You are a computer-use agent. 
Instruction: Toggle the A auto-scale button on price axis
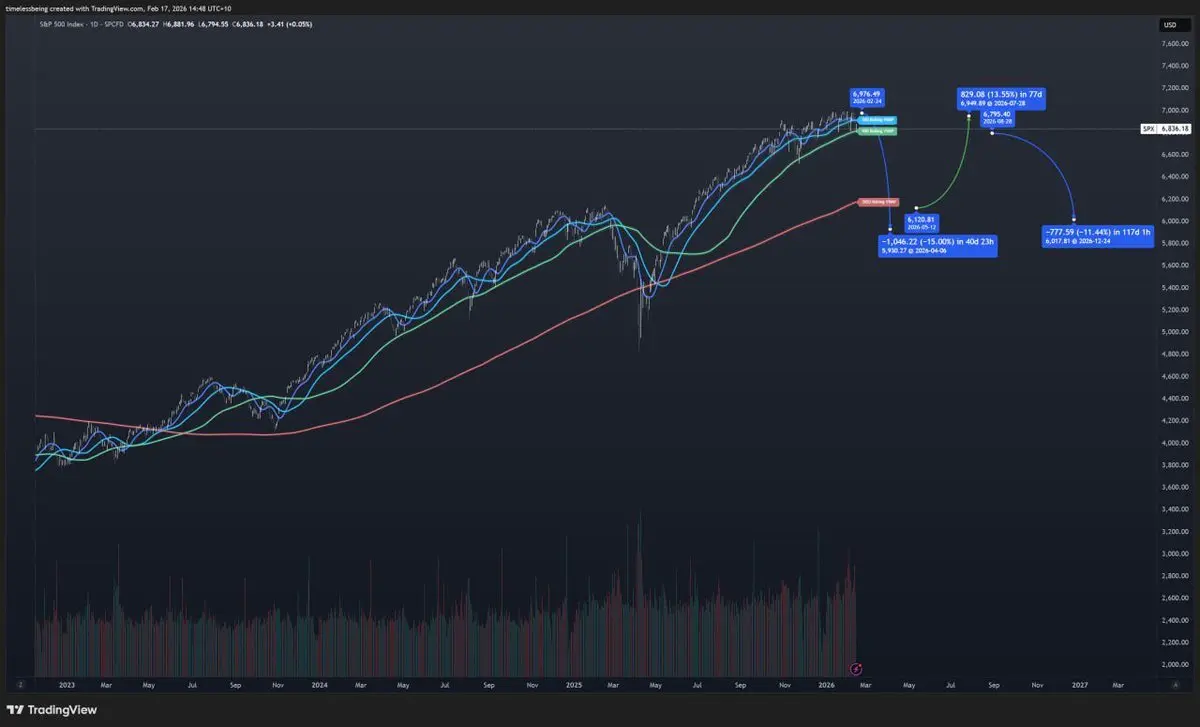tap(1174, 686)
